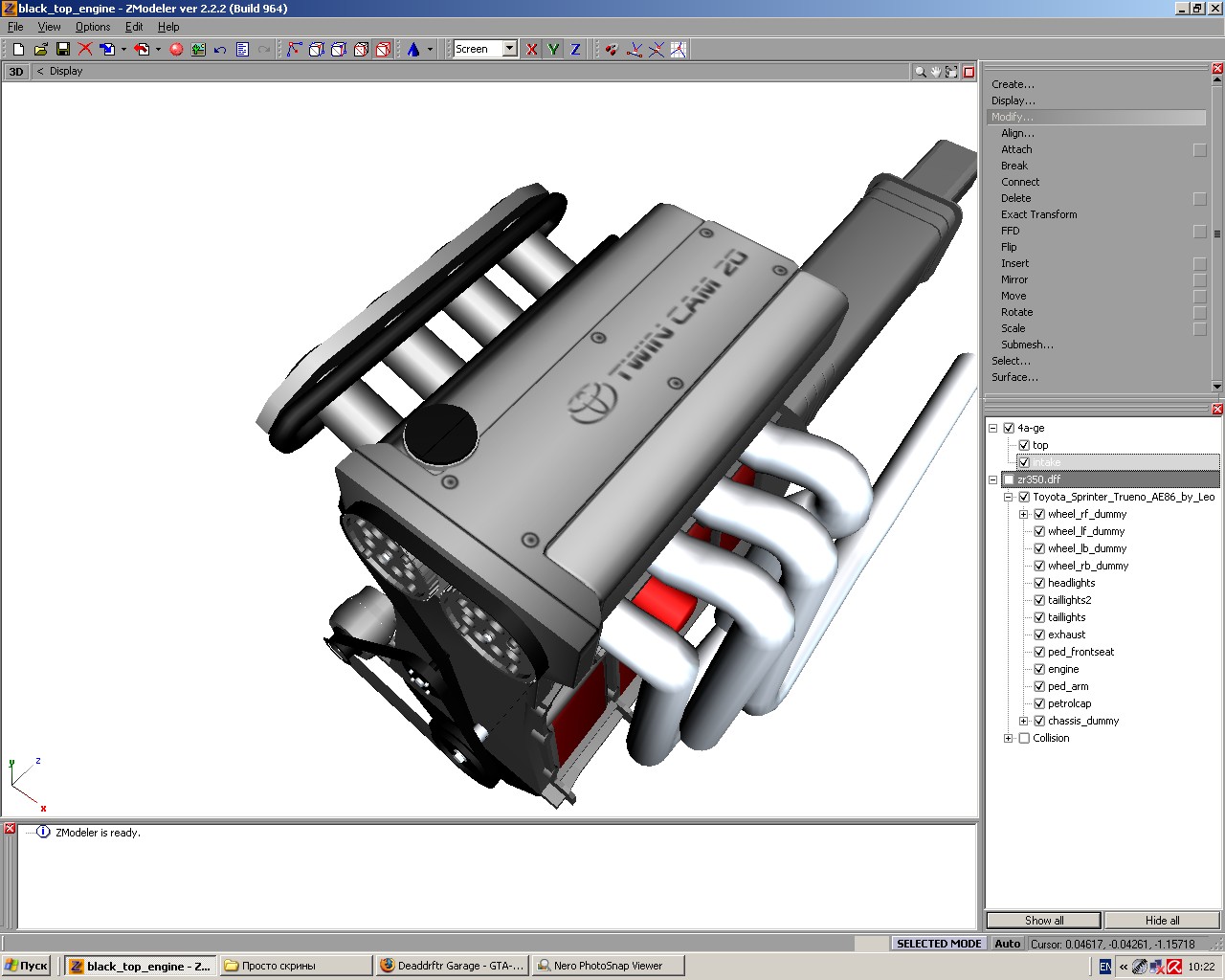The image size is (1225, 980).
Task: Open the red sphere Materials editor icon
Action: pos(176,49)
